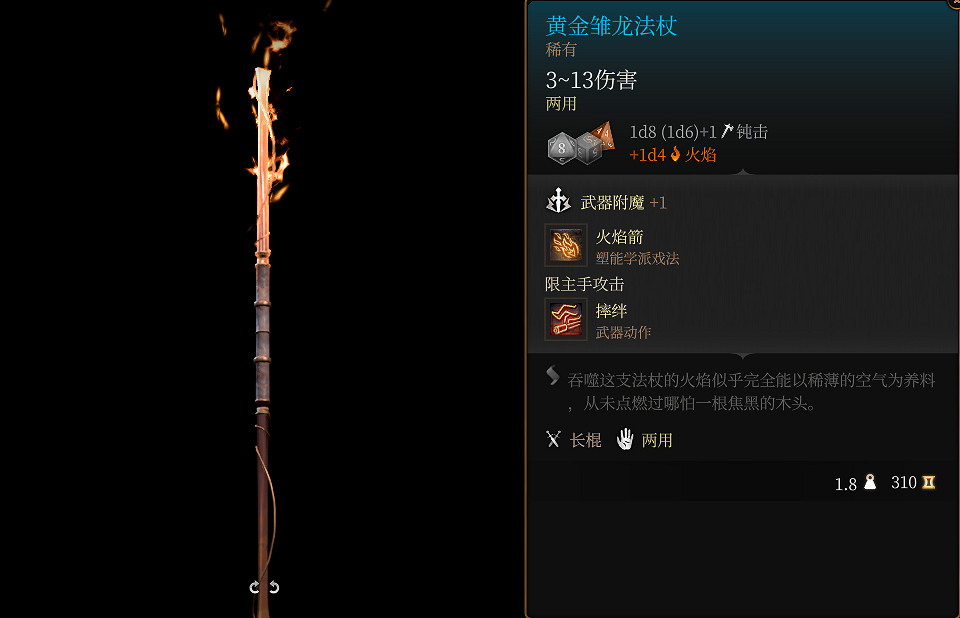Click the bludgeoning hammer icon beside 钝击

(x=727, y=130)
